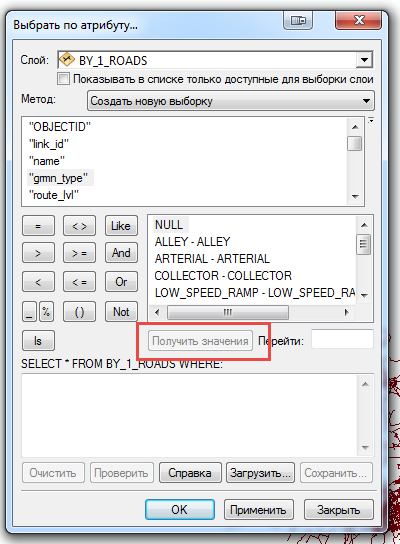Click the greater-than (>) operator button
Screen dimensions: 400x544
click(x=38, y=253)
